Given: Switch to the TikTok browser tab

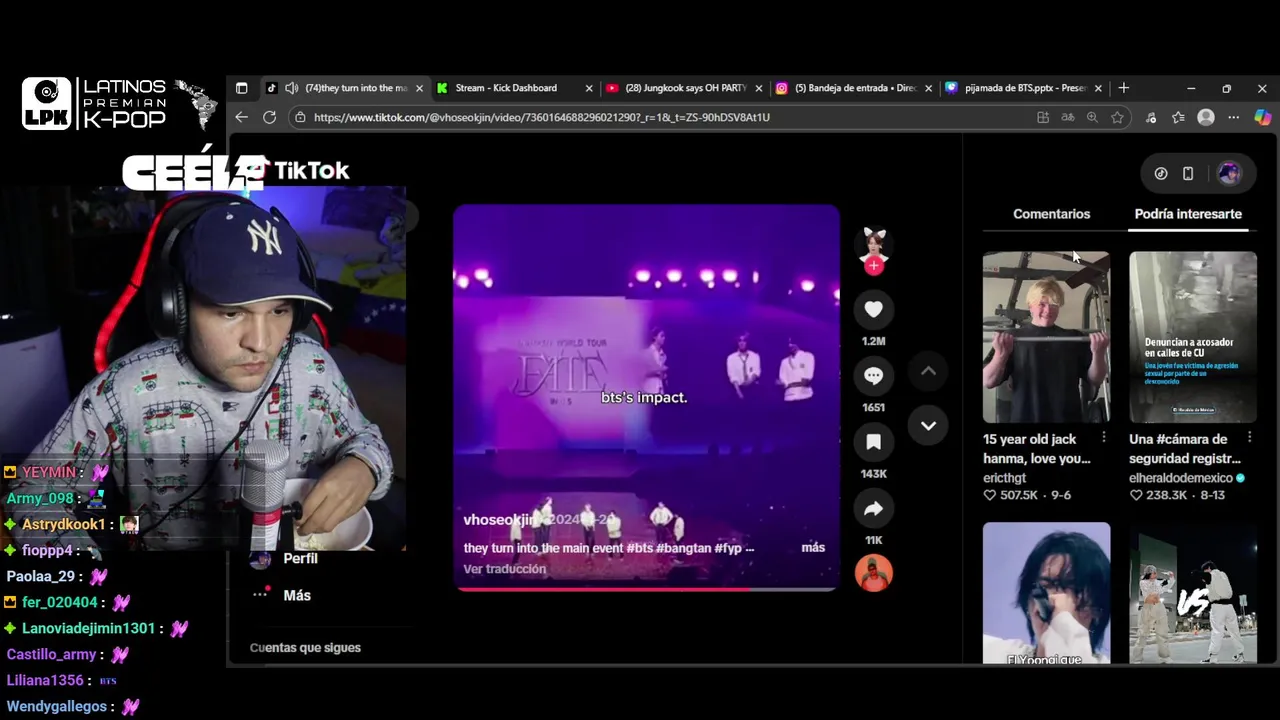Looking at the screenshot, I should (346, 88).
